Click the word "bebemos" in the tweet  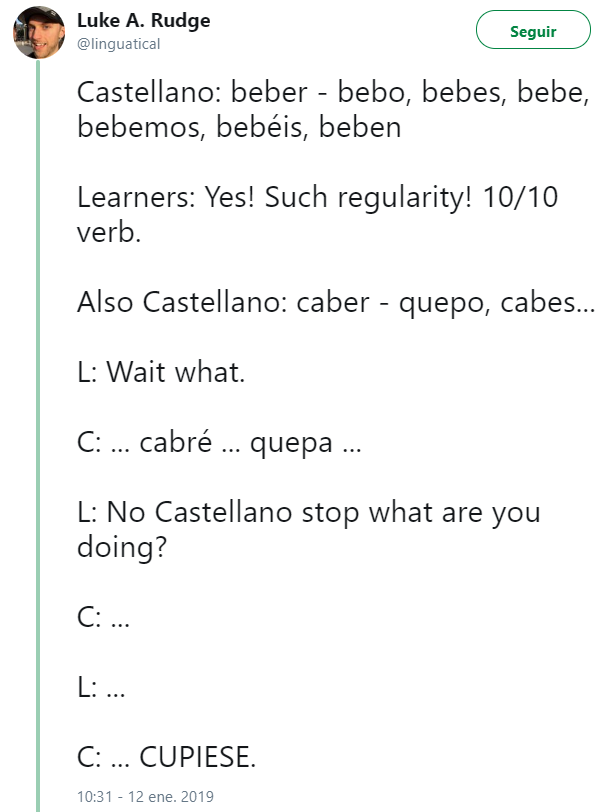point(138,127)
